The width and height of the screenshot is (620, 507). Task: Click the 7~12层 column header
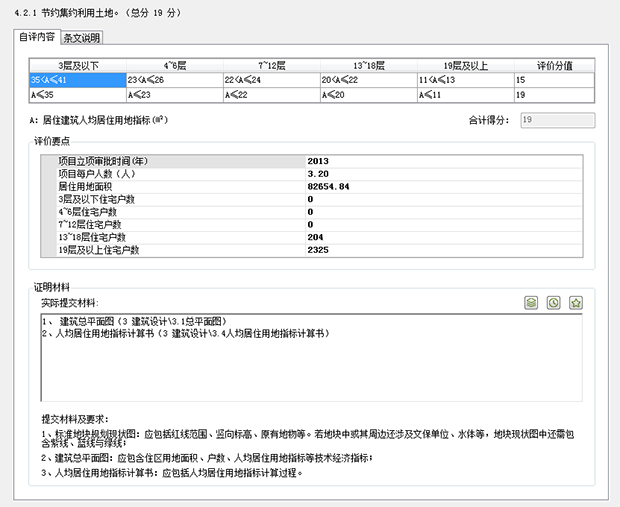pyautogui.click(x=272, y=66)
